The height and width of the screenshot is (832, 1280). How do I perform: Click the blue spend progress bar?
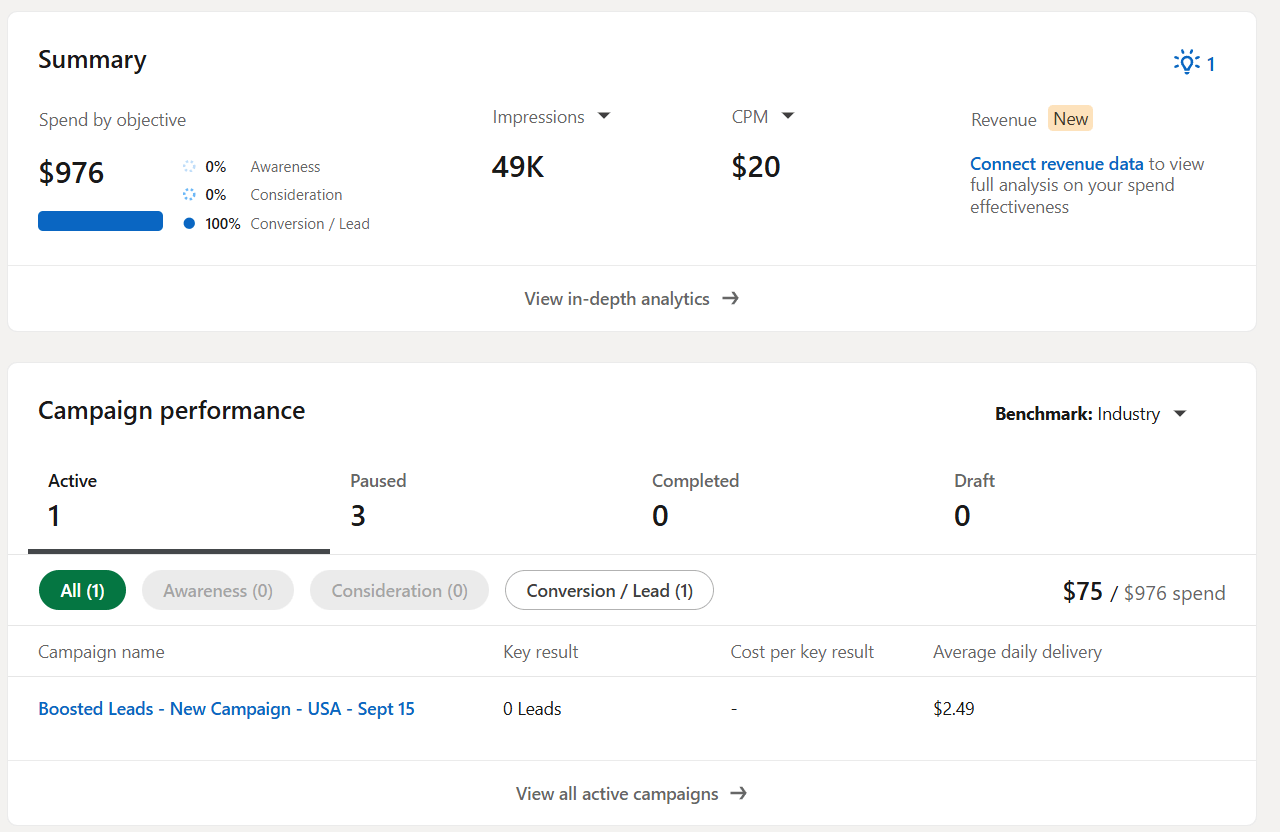100,220
